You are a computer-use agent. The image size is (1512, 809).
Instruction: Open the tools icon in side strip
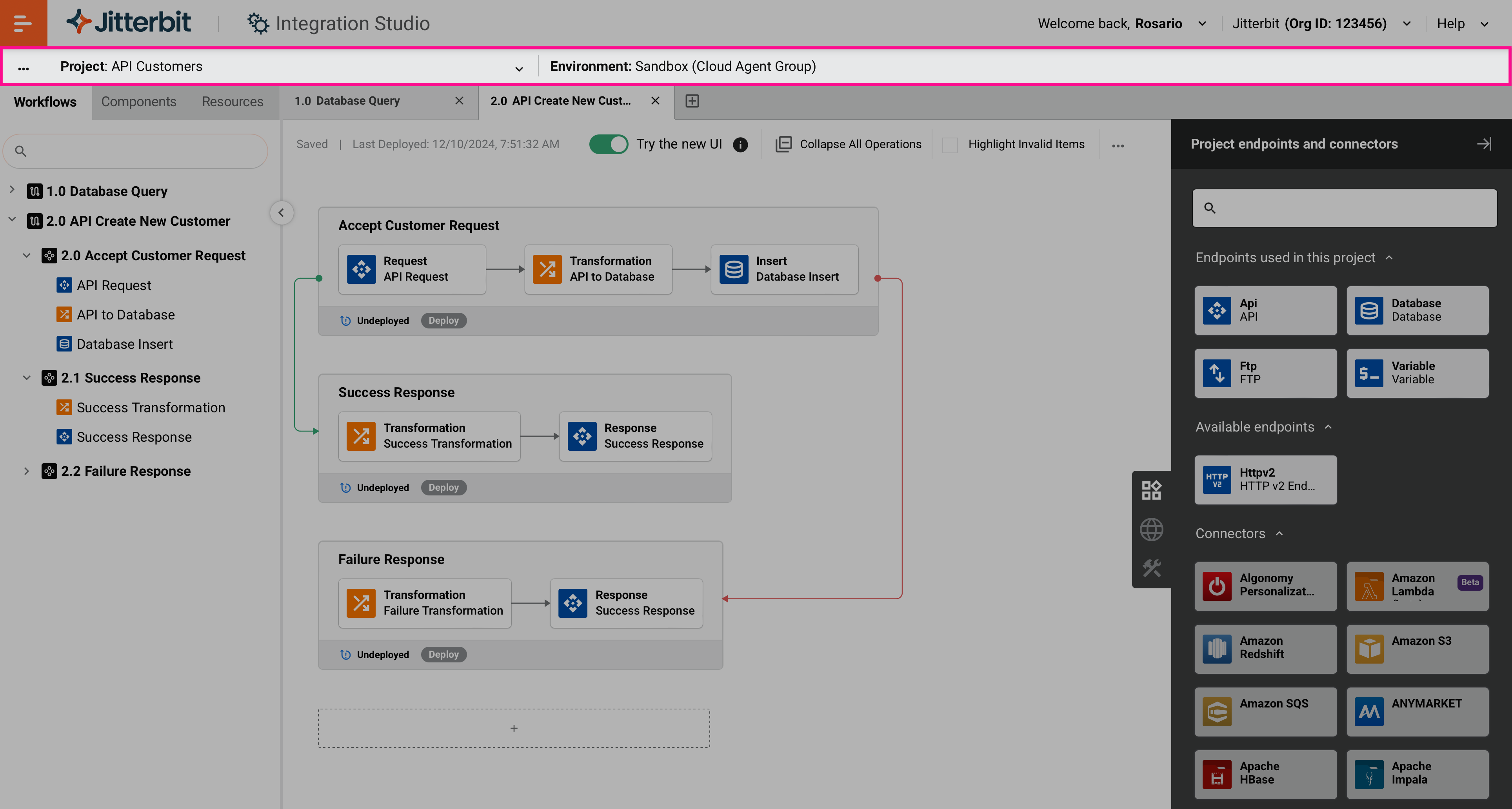pos(1151,568)
